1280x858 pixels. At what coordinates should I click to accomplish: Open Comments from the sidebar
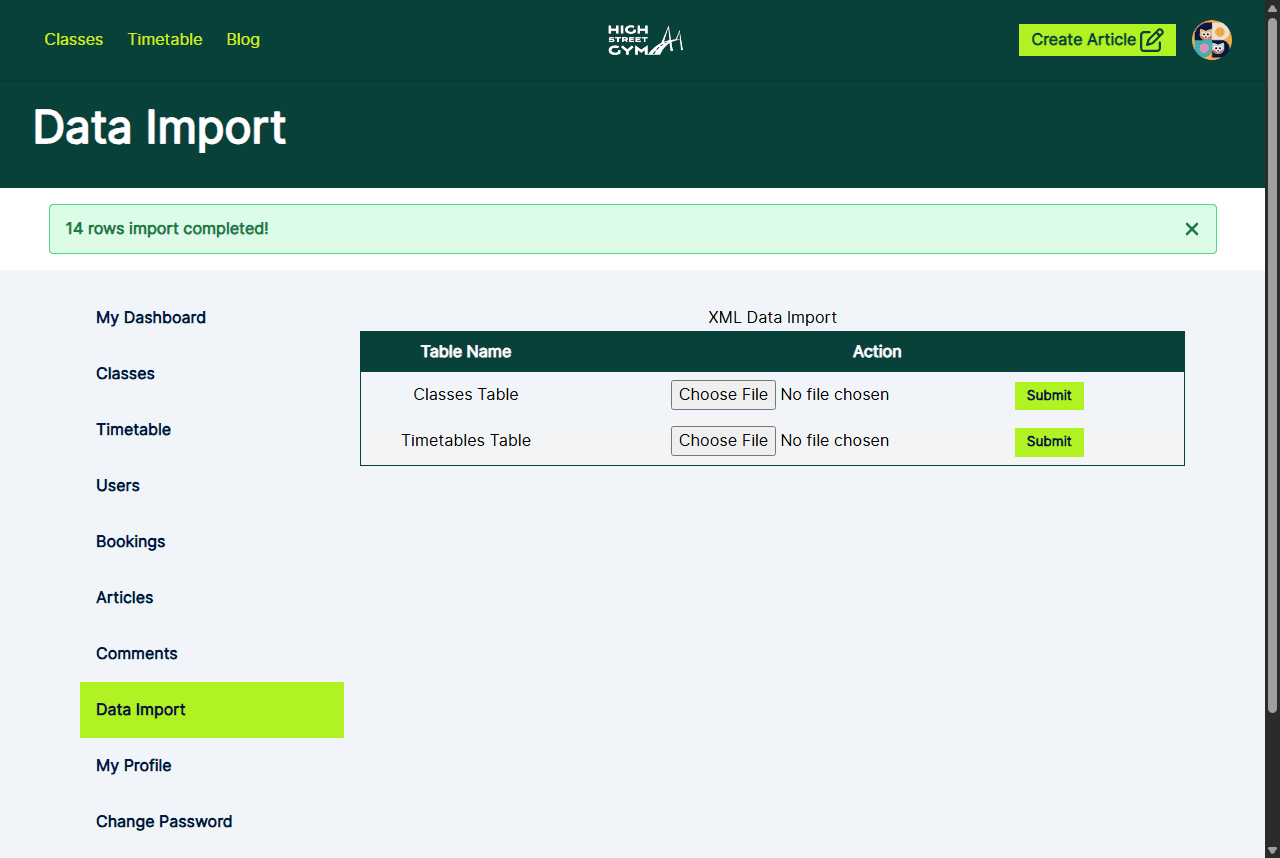point(137,654)
